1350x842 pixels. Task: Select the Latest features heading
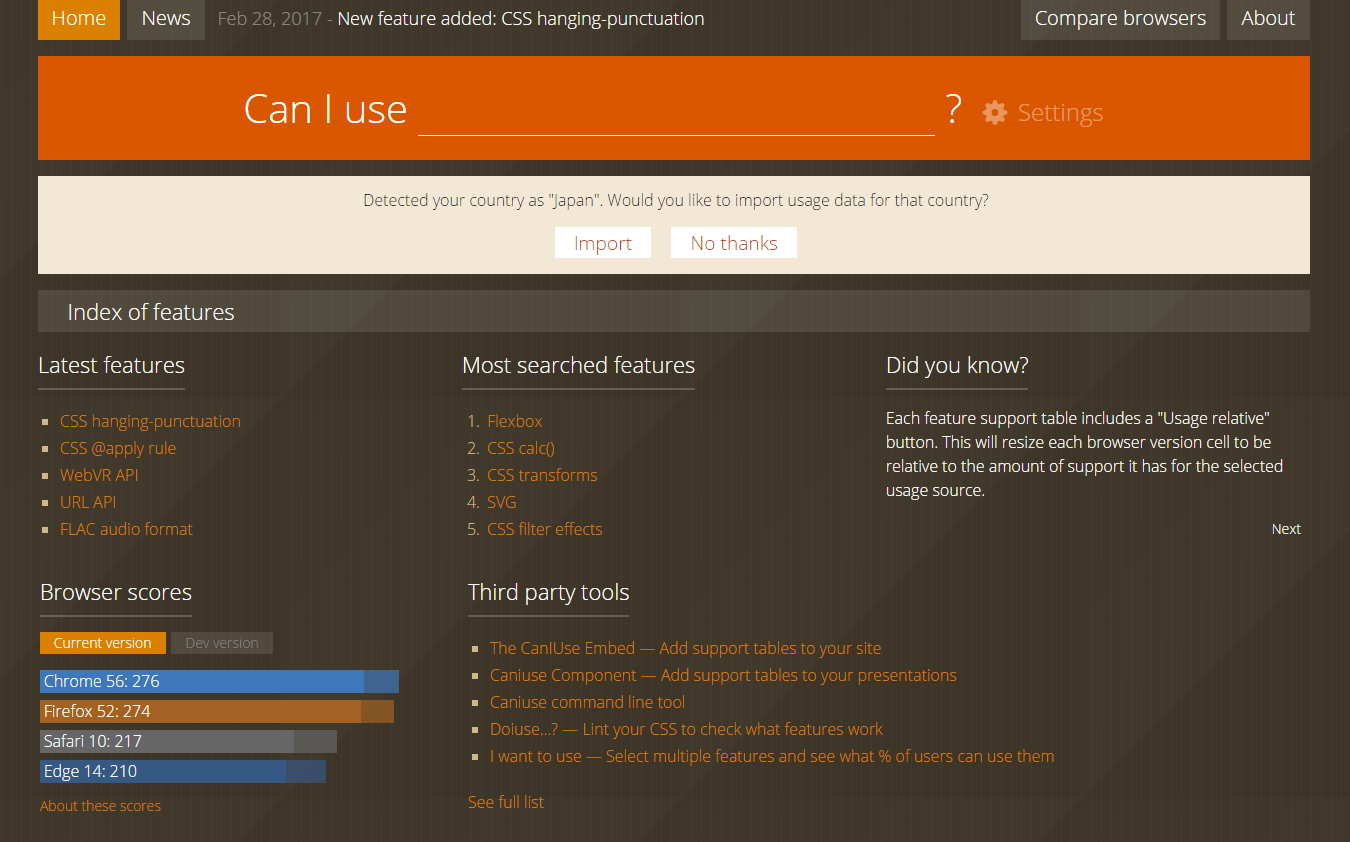[x=111, y=365]
